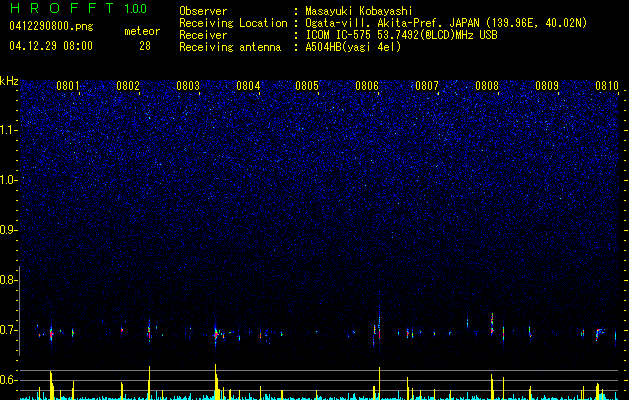This screenshot has height=400, width=629.
Task: Select the version number 1.0.0
Action: click(135, 8)
